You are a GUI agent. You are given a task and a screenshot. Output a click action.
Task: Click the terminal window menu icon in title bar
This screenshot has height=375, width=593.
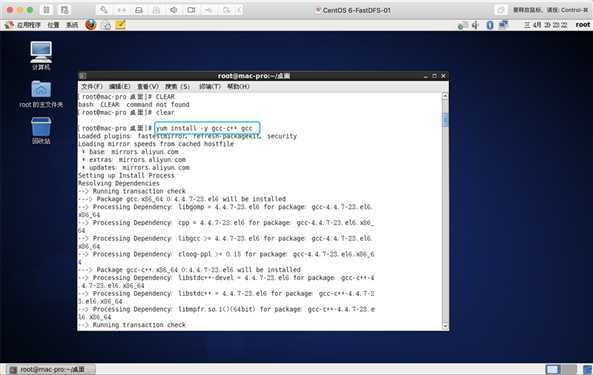(83, 76)
